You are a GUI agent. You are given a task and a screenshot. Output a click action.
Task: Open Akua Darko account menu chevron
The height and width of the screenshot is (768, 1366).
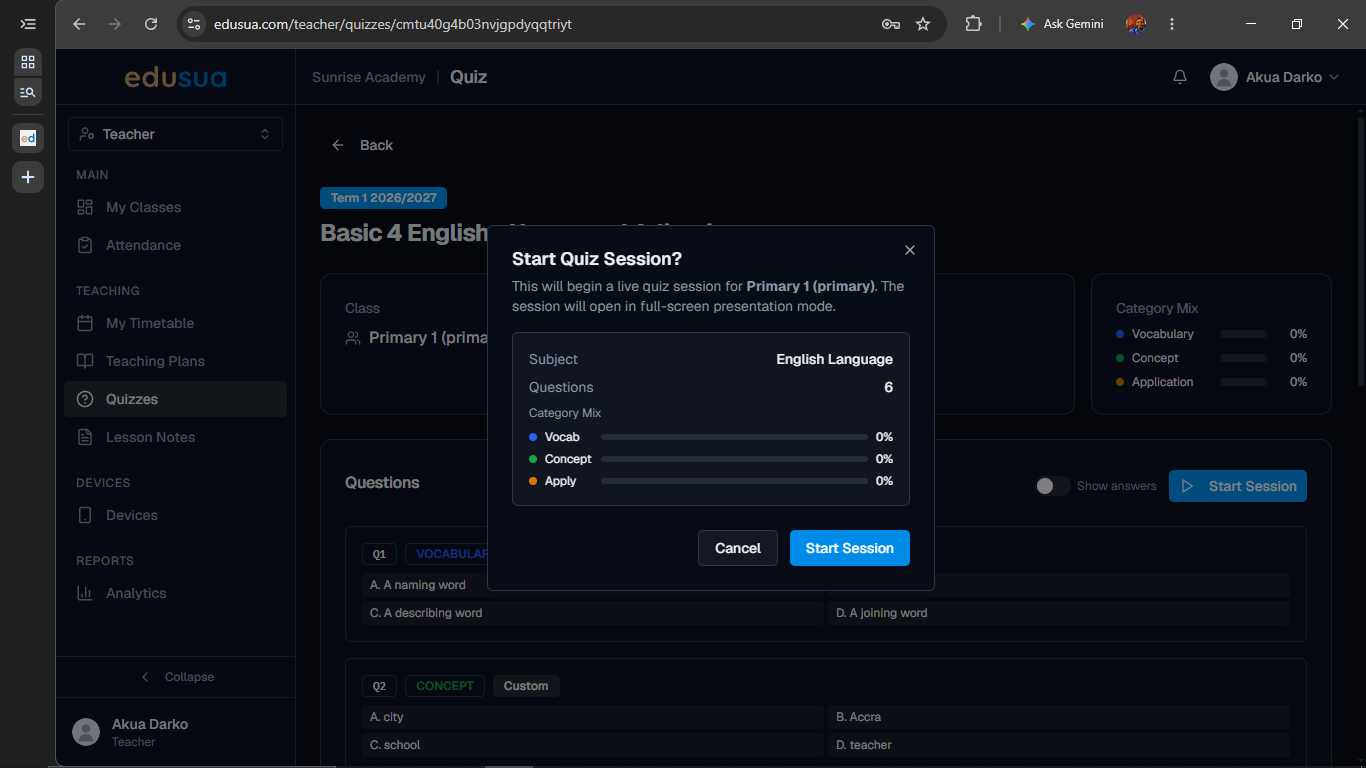tap(1333, 77)
